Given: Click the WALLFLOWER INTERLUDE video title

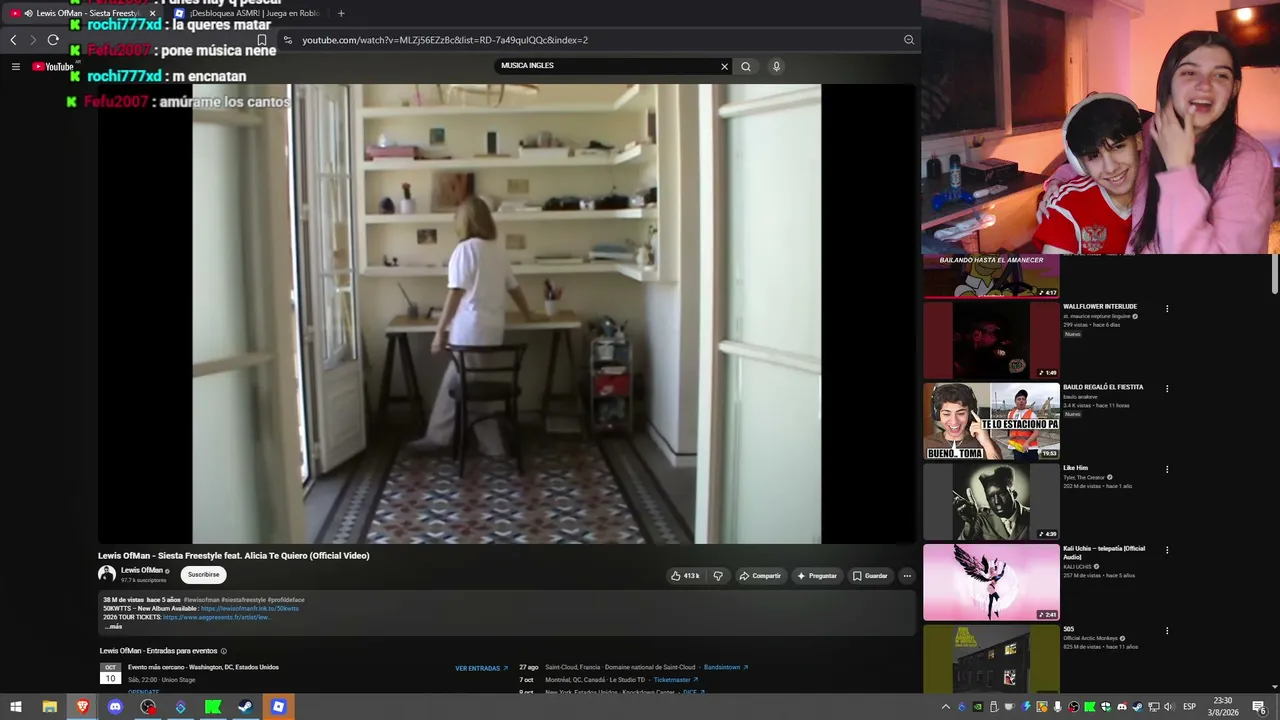Looking at the screenshot, I should click(x=1100, y=307).
